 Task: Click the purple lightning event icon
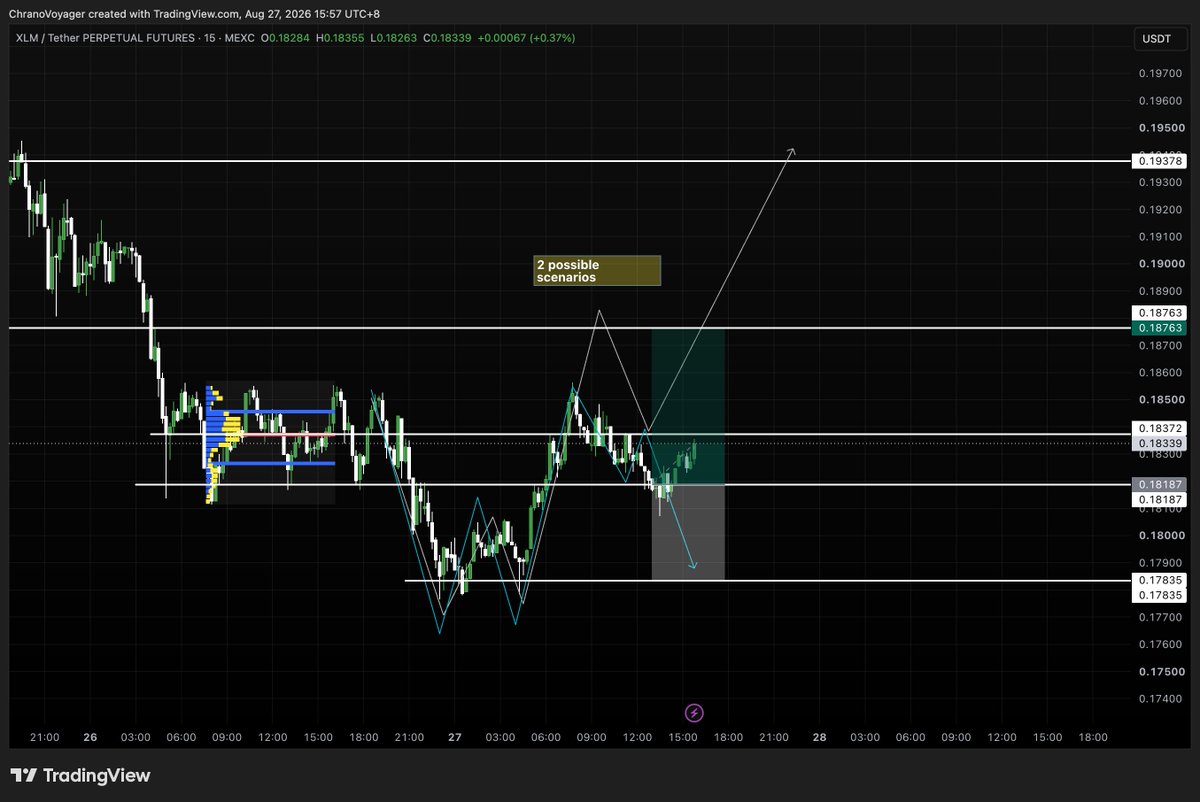(694, 713)
